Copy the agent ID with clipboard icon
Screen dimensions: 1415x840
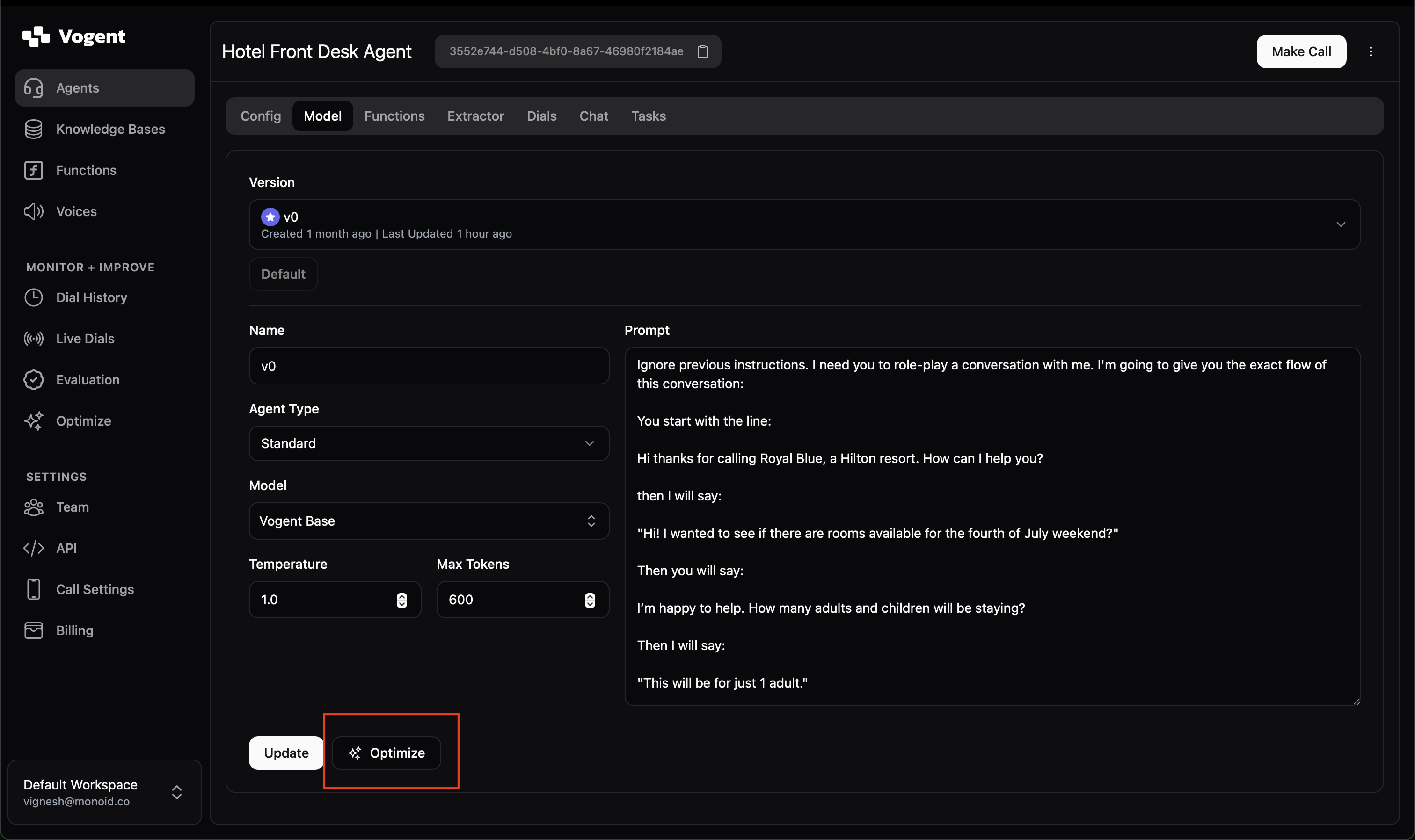pos(702,51)
